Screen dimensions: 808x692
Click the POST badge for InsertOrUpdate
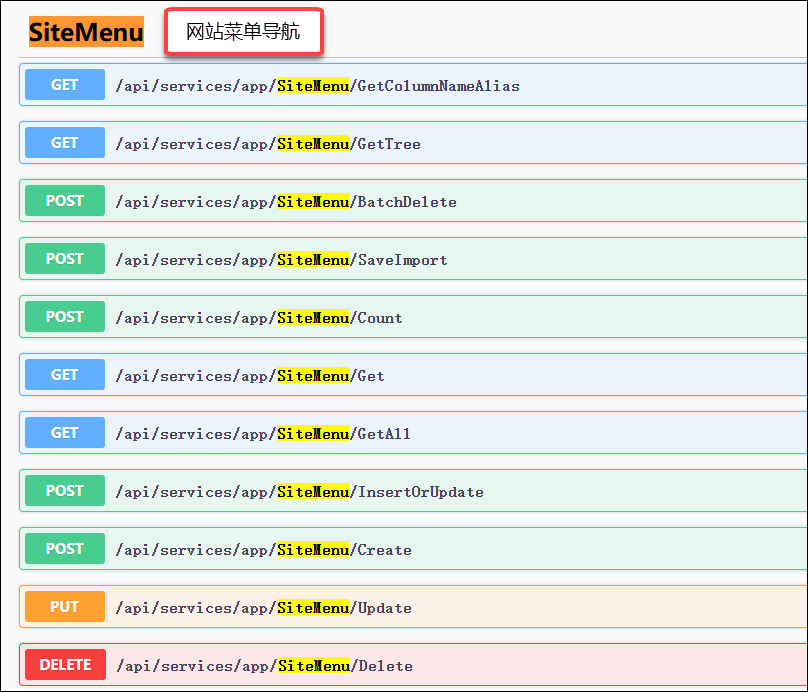pyautogui.click(x=65, y=491)
